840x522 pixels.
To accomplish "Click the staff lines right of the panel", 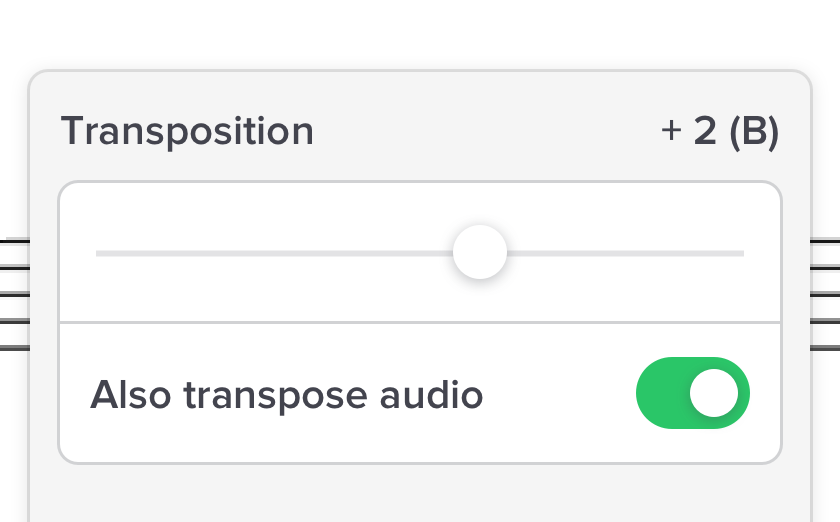I will click(x=825, y=294).
